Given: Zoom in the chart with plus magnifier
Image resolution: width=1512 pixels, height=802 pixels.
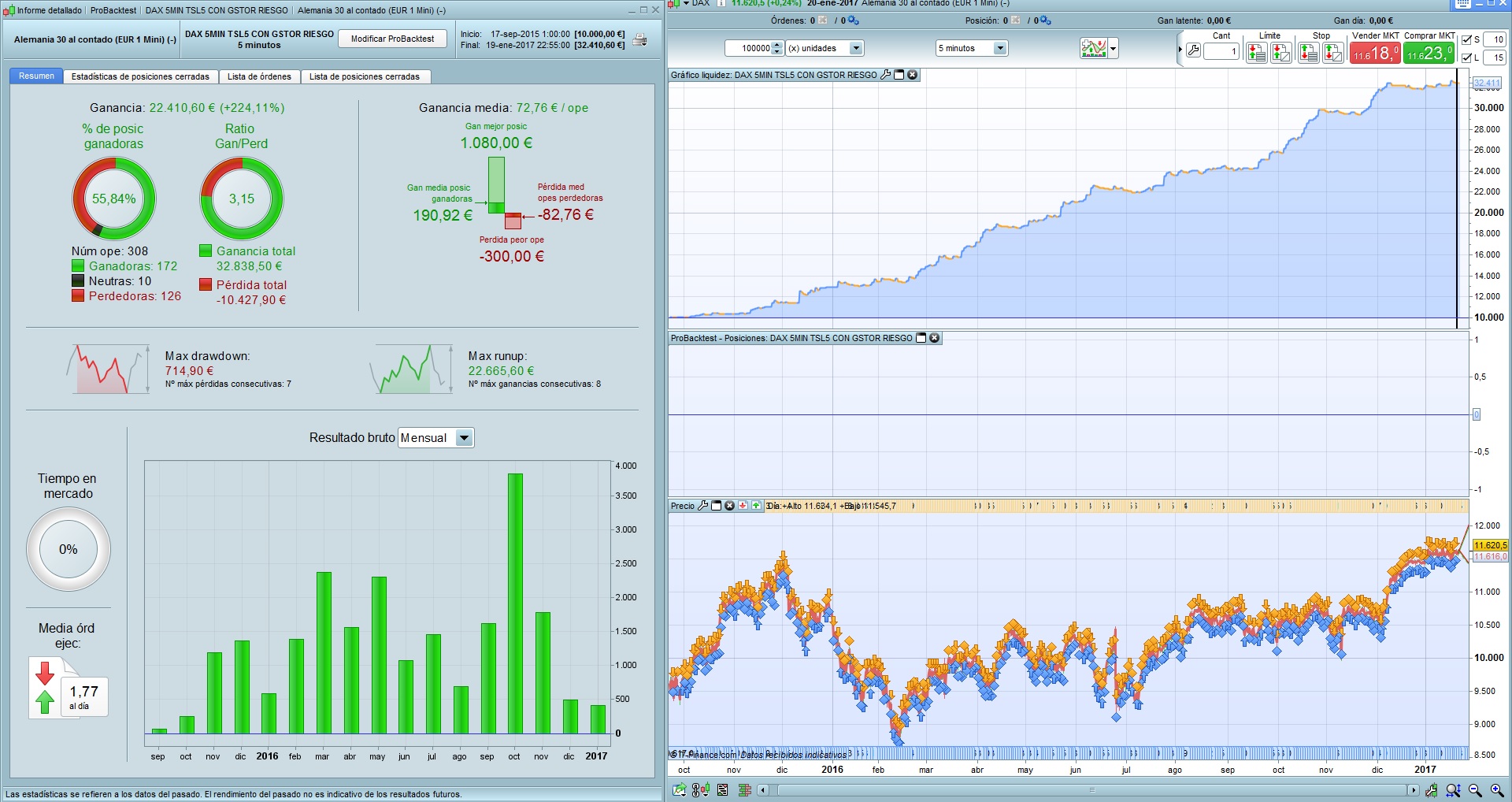Looking at the screenshot, I should pyautogui.click(x=1497, y=789).
